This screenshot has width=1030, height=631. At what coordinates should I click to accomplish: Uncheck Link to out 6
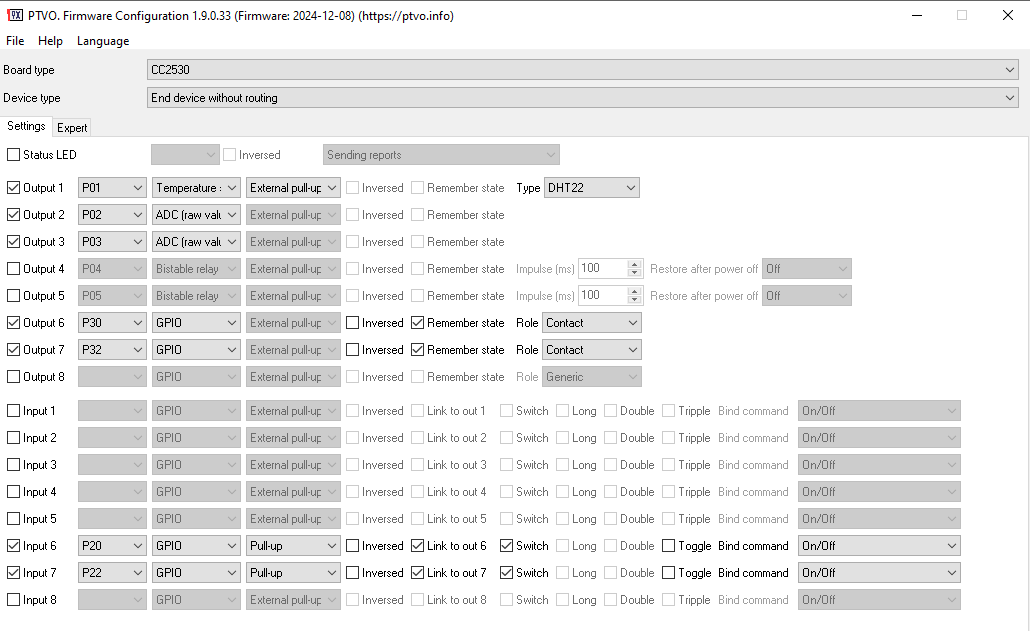[x=418, y=545]
